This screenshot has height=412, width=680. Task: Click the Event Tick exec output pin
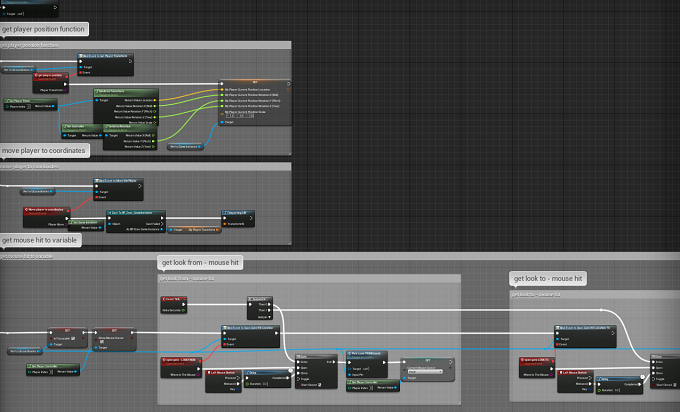tap(183, 304)
